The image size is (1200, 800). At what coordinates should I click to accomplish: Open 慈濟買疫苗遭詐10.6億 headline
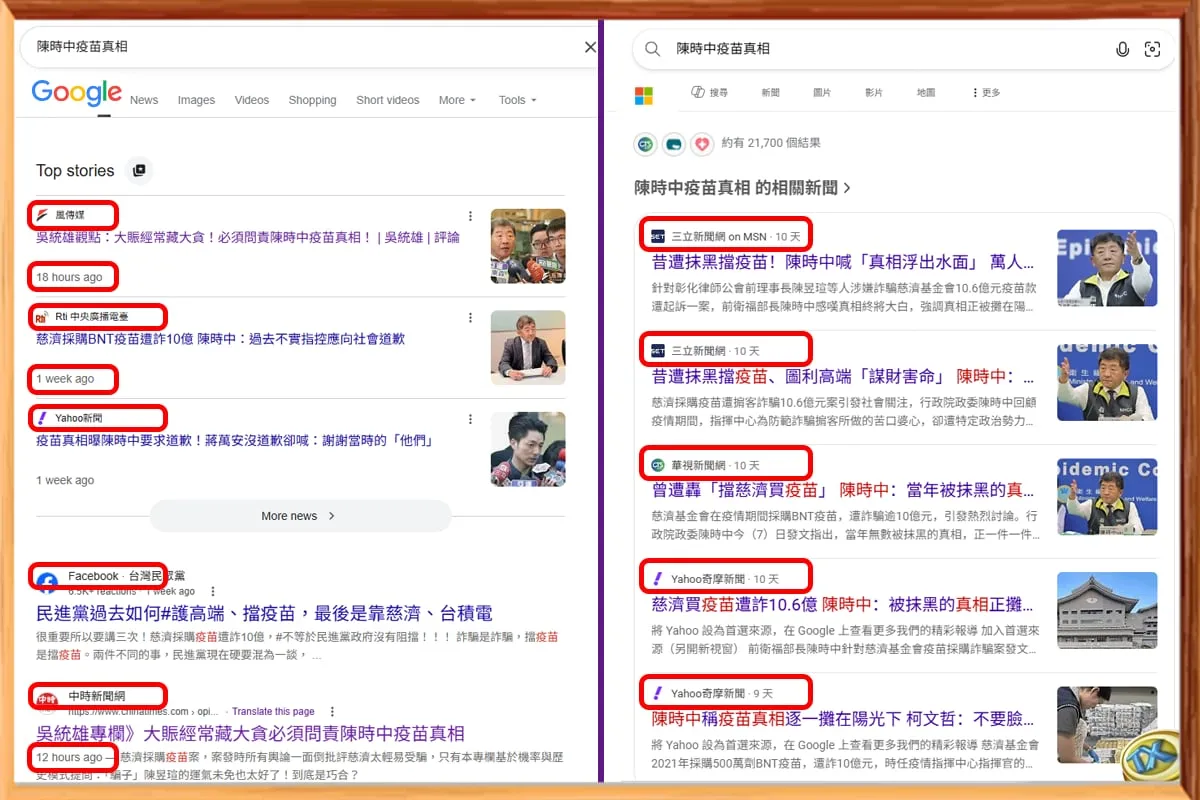tap(843, 604)
